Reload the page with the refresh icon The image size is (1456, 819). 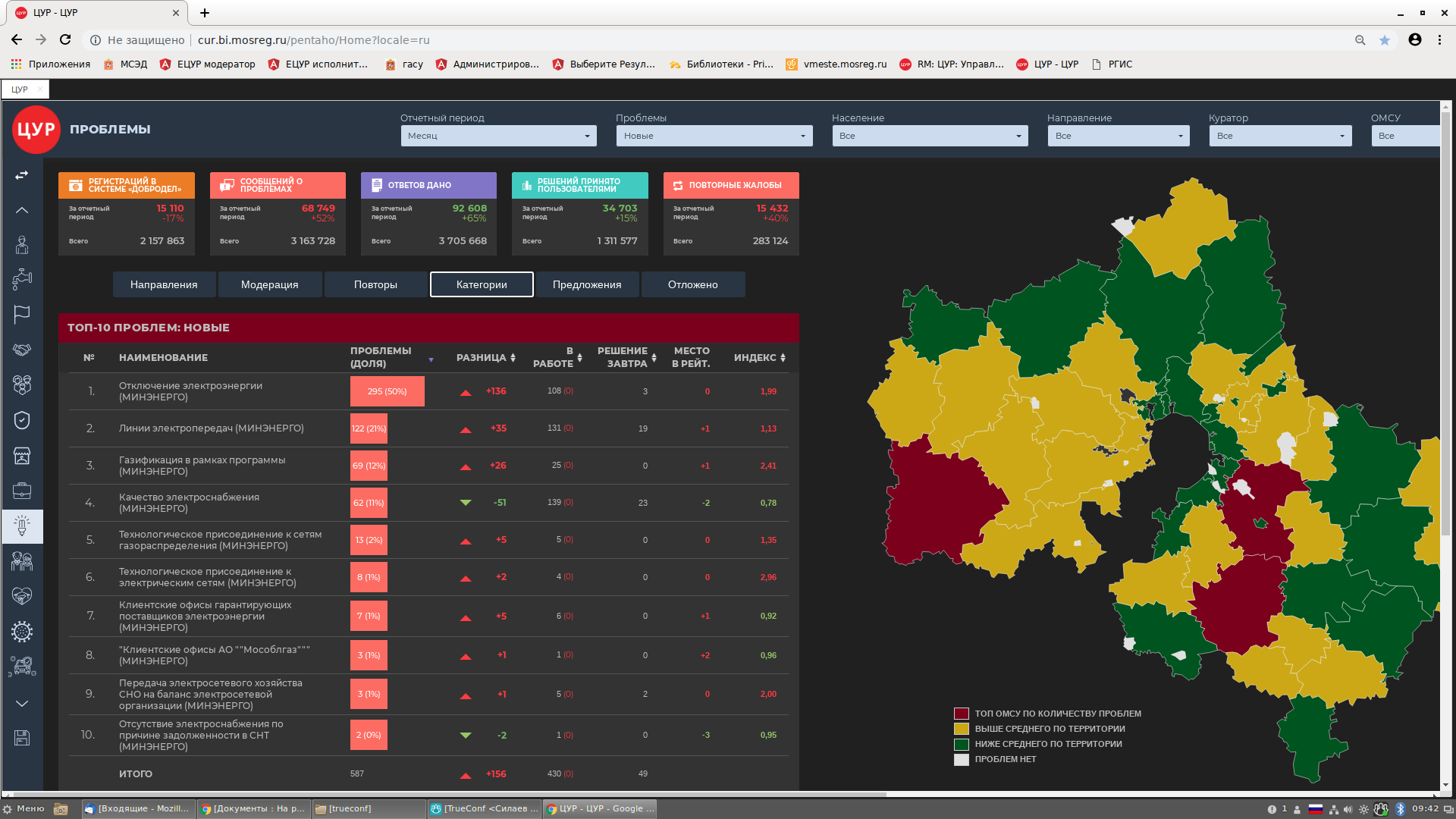(65, 40)
